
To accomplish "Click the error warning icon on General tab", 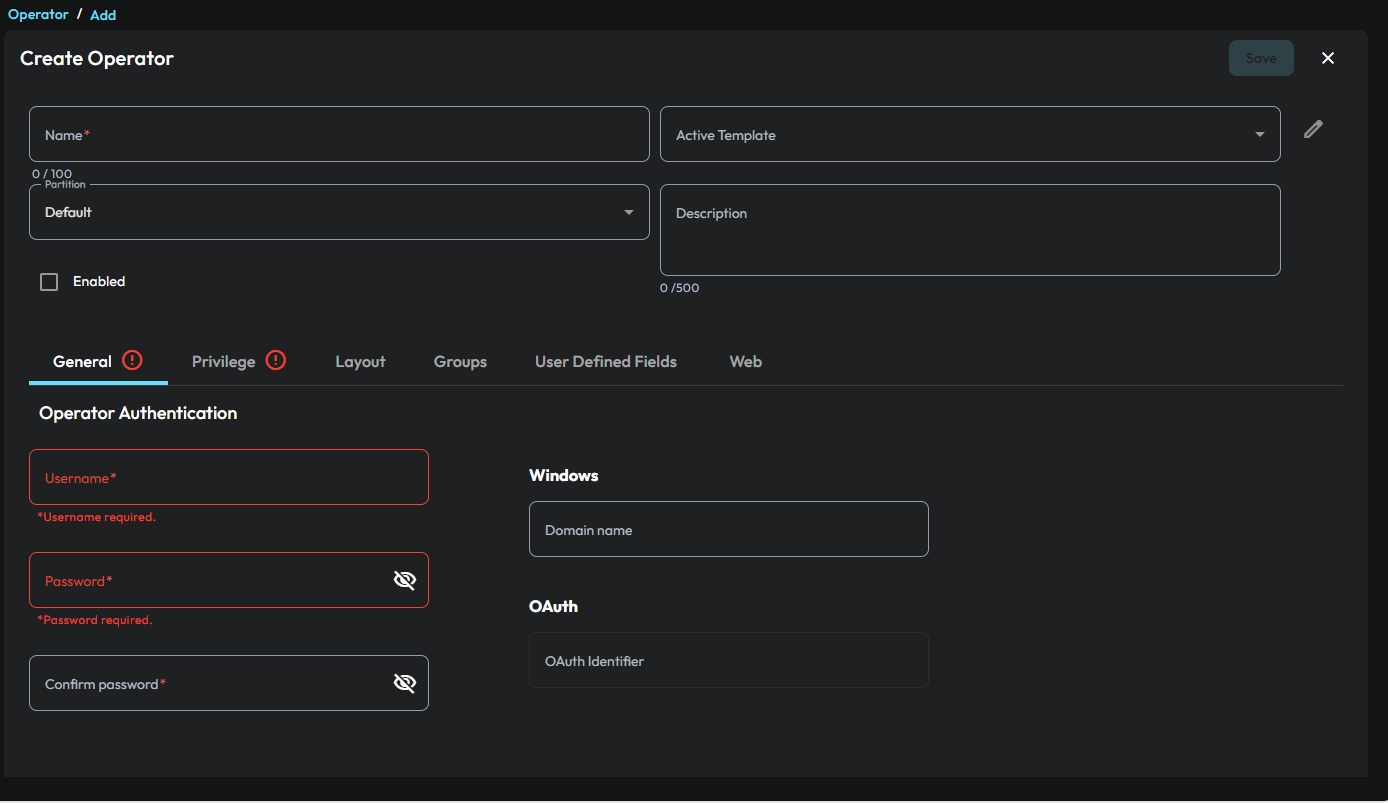I will pos(132,361).
